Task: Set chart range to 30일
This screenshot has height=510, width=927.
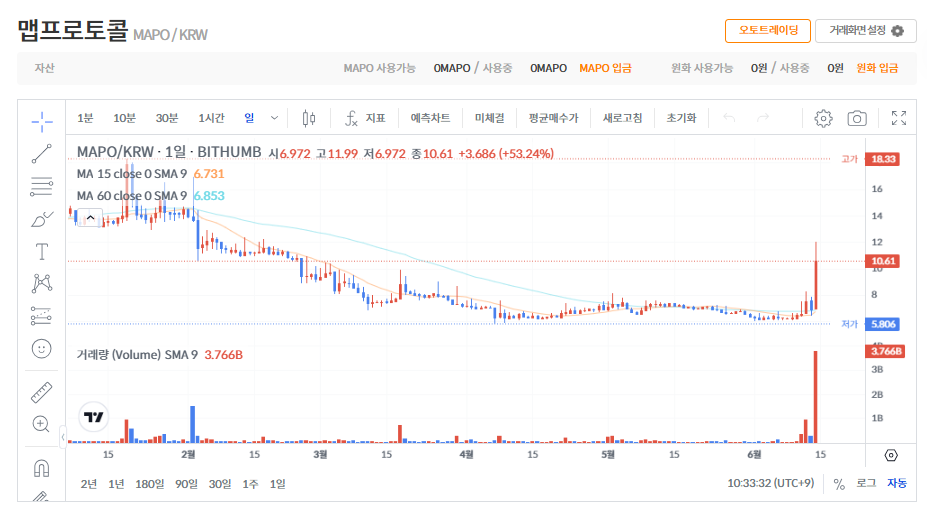Action: pos(220,484)
